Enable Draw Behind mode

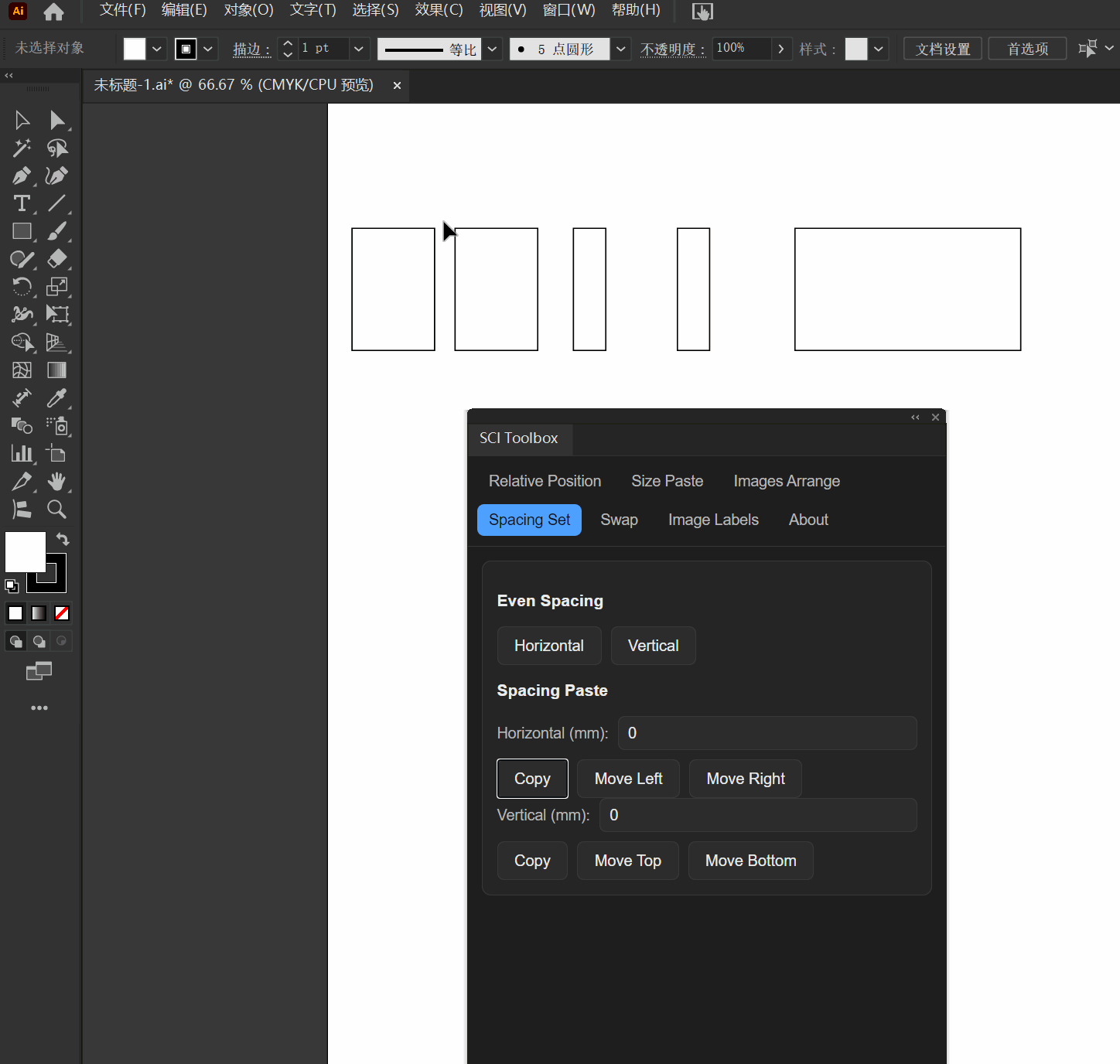[x=39, y=641]
